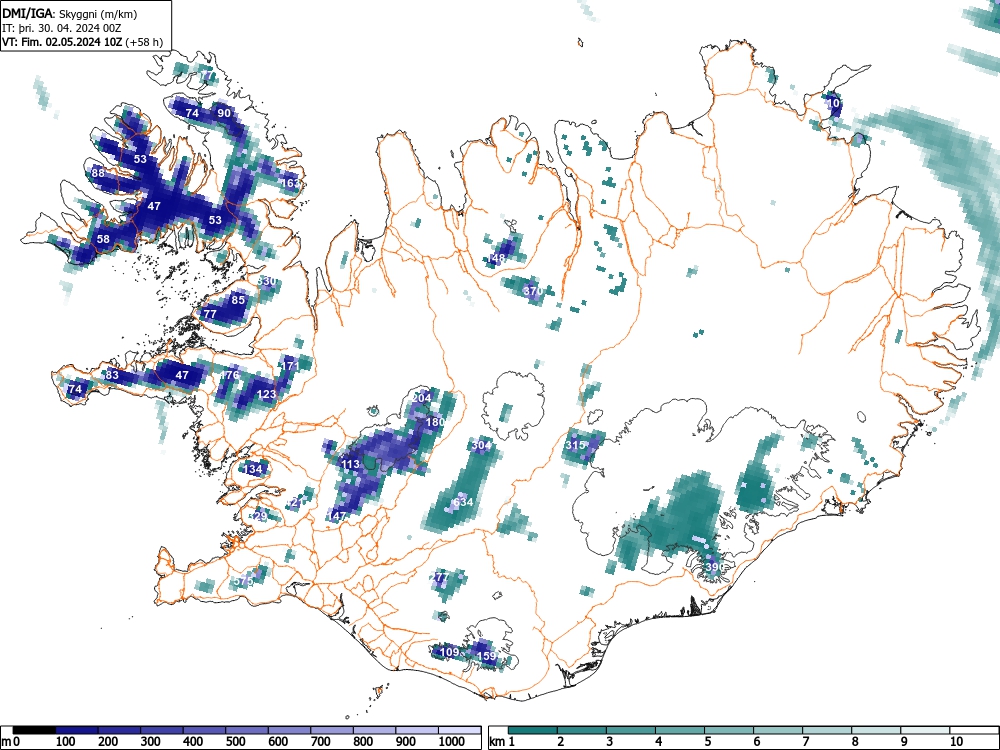Click the "370" visibility value in the north
The height and width of the screenshot is (750, 1000).
533,291
